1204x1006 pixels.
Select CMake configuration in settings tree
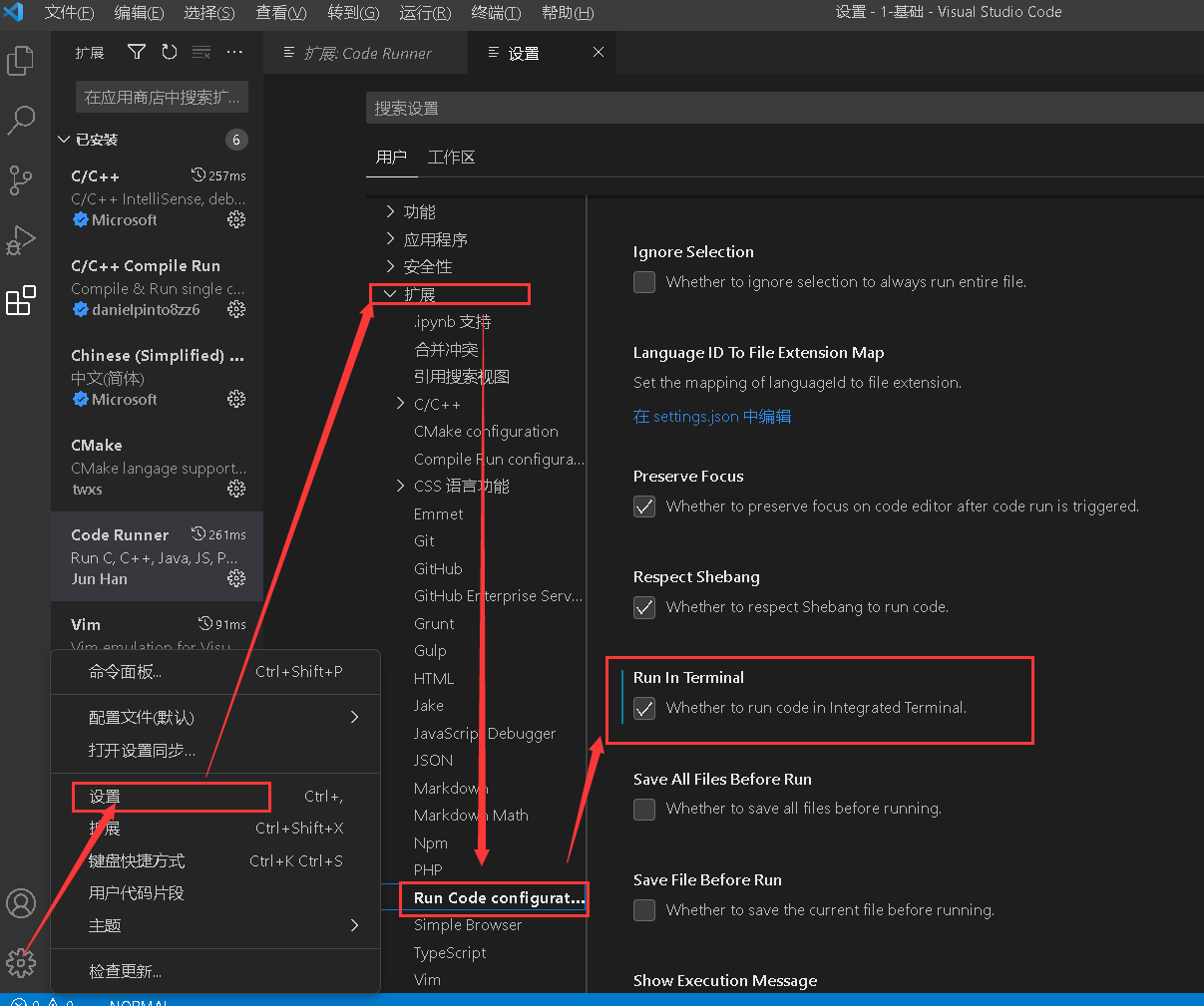pos(486,431)
